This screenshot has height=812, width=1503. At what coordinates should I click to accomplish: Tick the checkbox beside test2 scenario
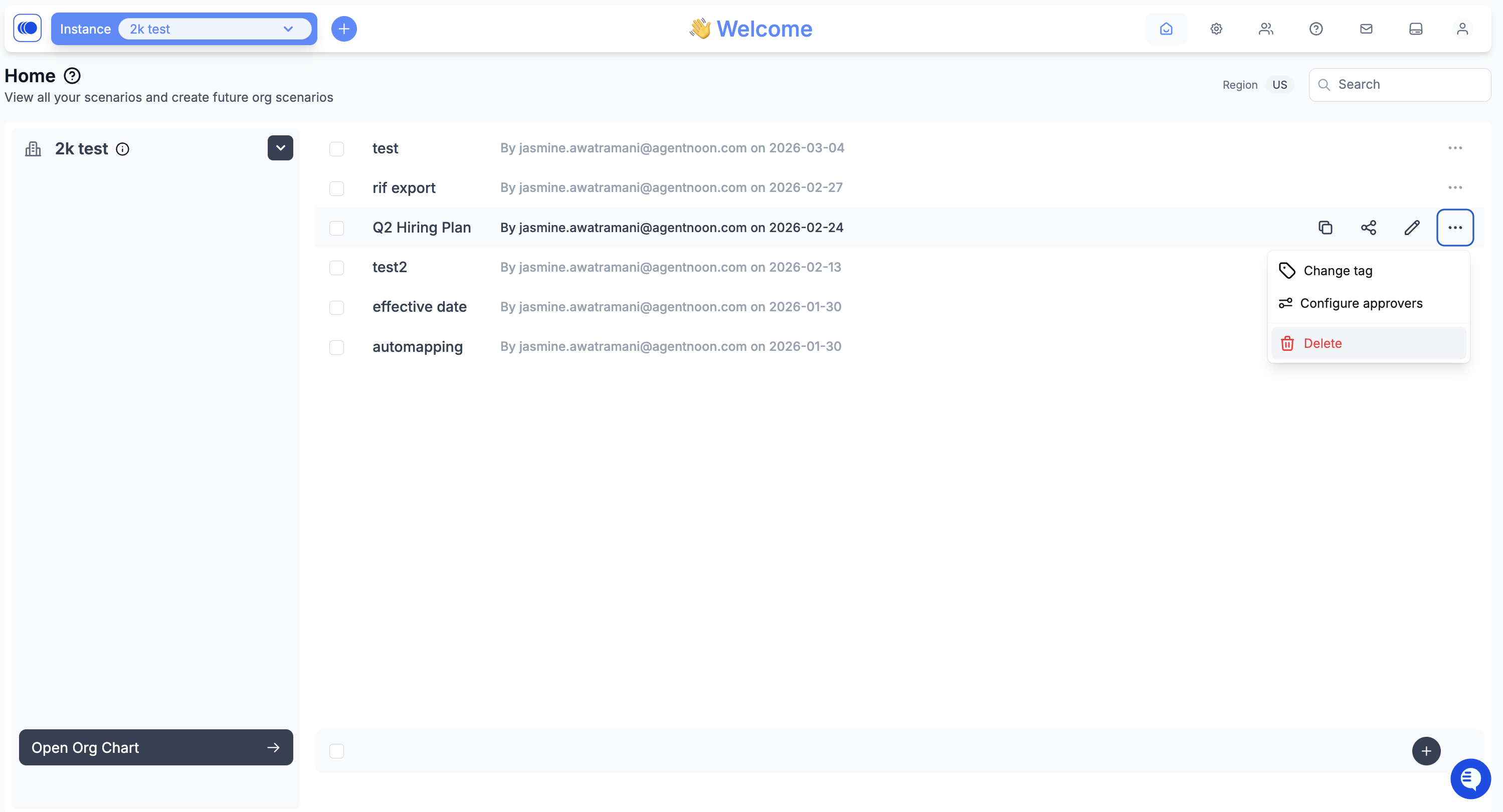pyautogui.click(x=337, y=268)
